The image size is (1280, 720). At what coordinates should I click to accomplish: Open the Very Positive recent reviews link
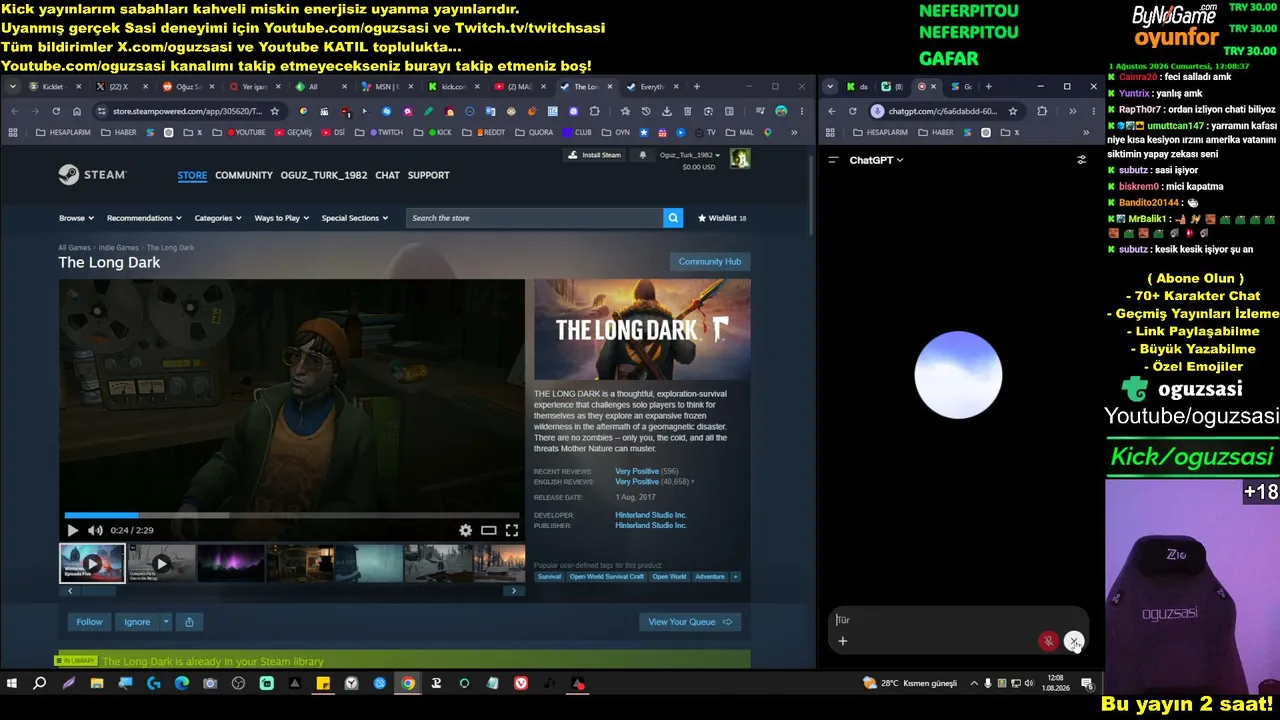tap(637, 471)
